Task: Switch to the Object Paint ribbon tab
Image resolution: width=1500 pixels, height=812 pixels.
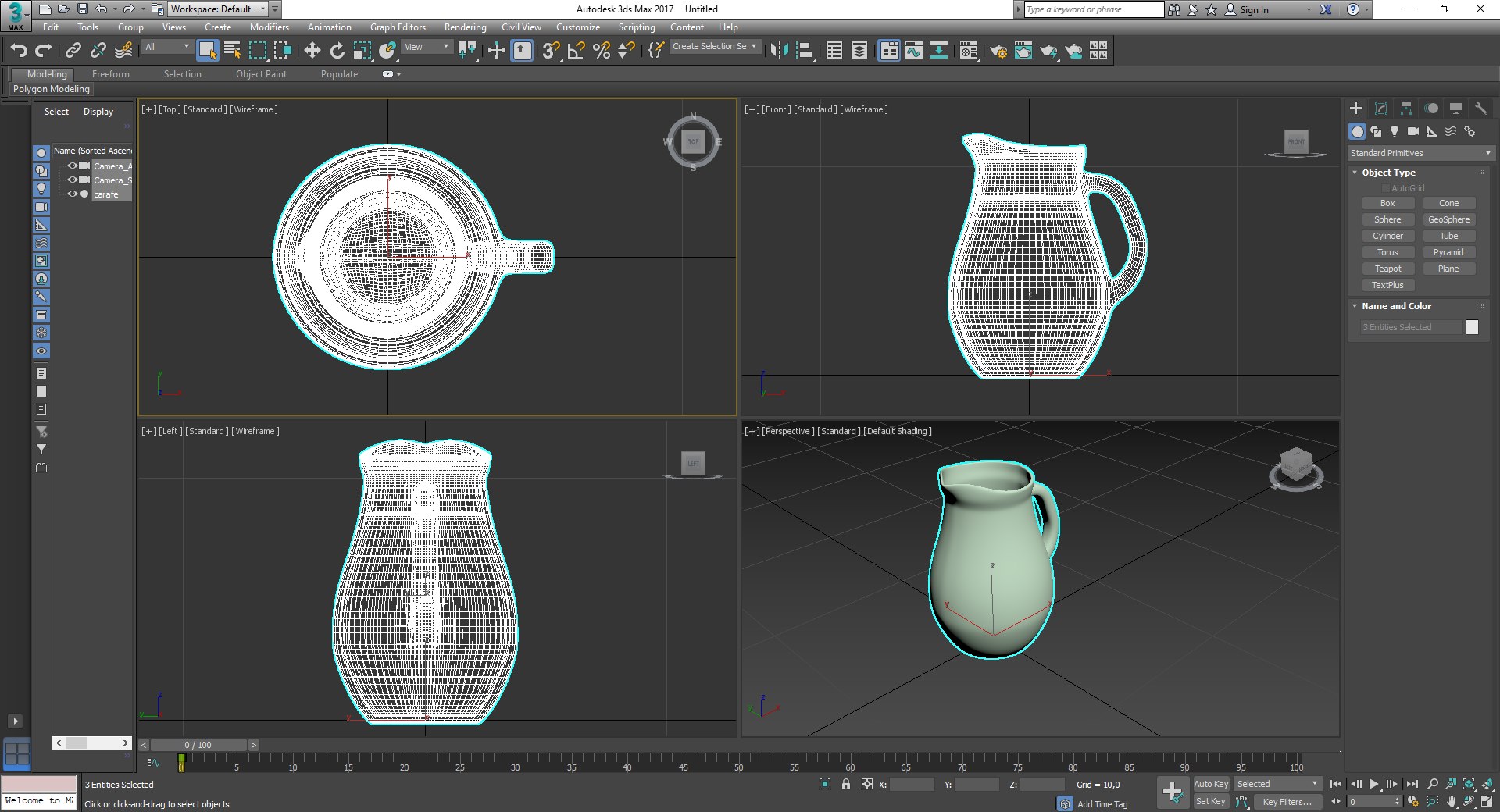Action: pyautogui.click(x=262, y=74)
